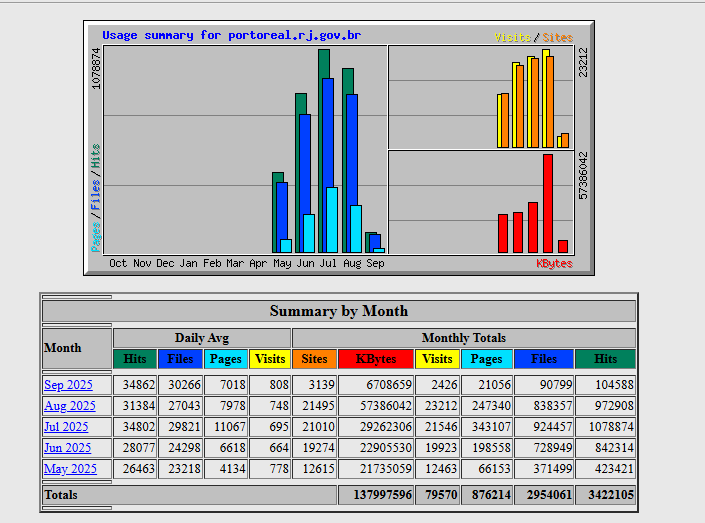This screenshot has width=705, height=523.
Task: Click the red KBytes column header
Action: click(x=376, y=359)
